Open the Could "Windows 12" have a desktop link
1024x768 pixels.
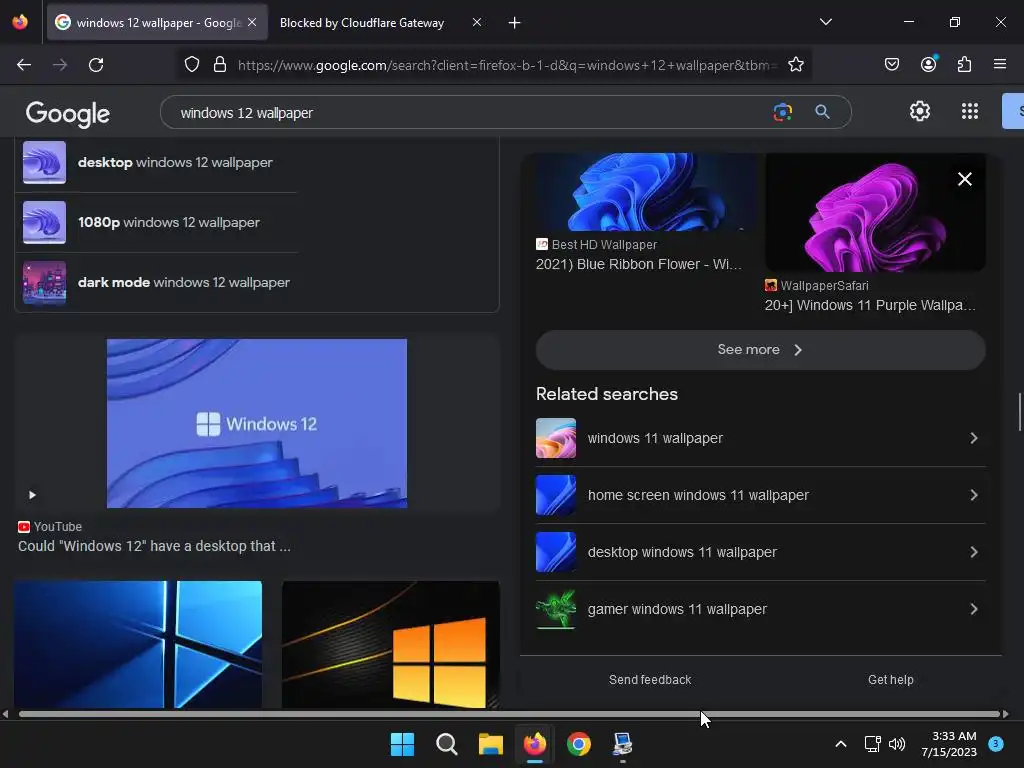[x=154, y=546]
